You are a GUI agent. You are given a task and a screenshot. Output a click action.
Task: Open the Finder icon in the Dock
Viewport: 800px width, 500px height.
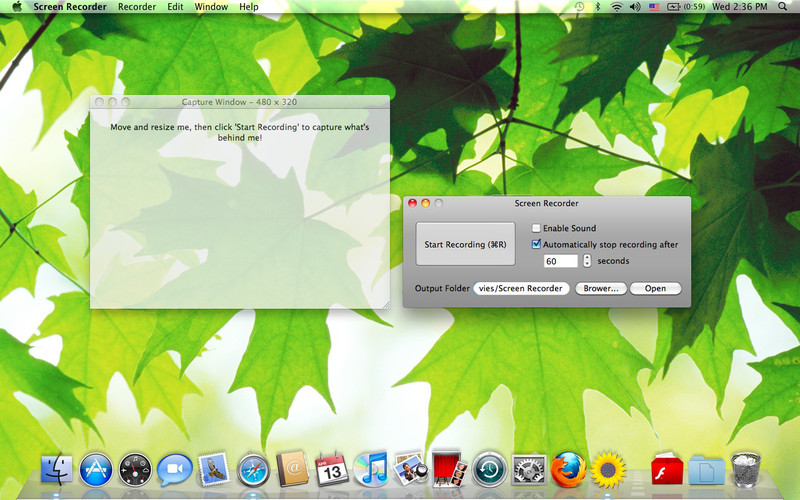point(56,469)
